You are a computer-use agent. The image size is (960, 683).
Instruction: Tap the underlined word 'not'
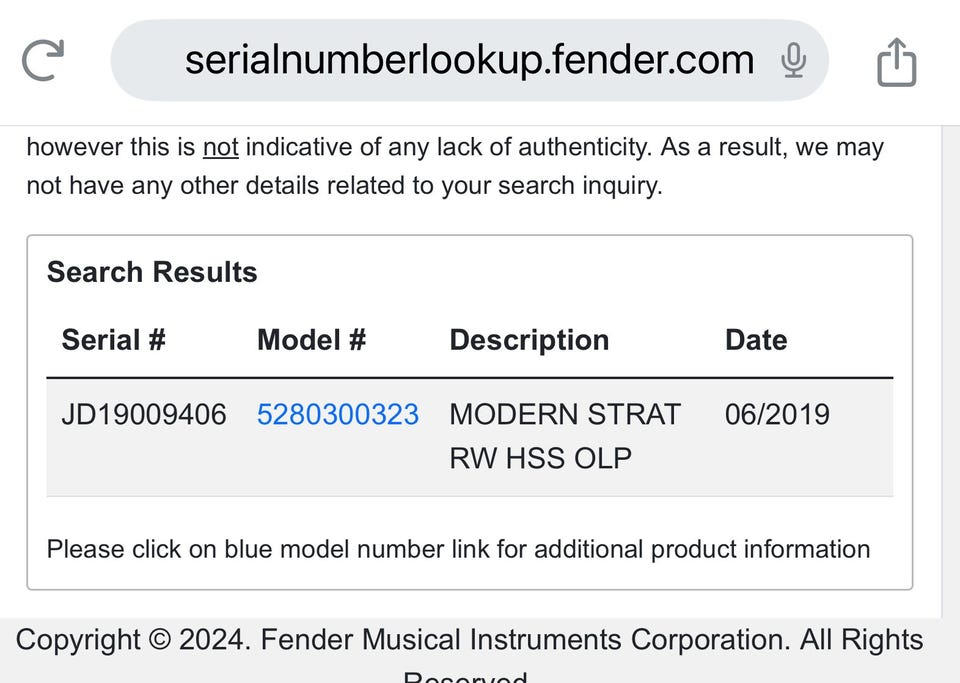220,148
